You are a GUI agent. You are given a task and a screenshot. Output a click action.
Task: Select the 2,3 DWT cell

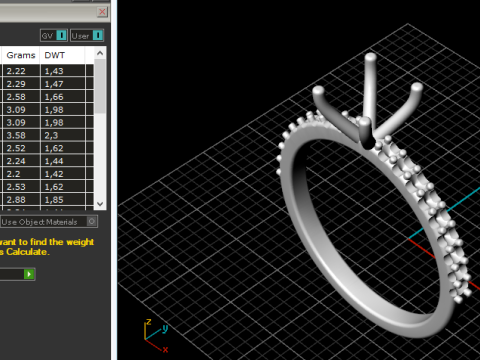coord(63,135)
